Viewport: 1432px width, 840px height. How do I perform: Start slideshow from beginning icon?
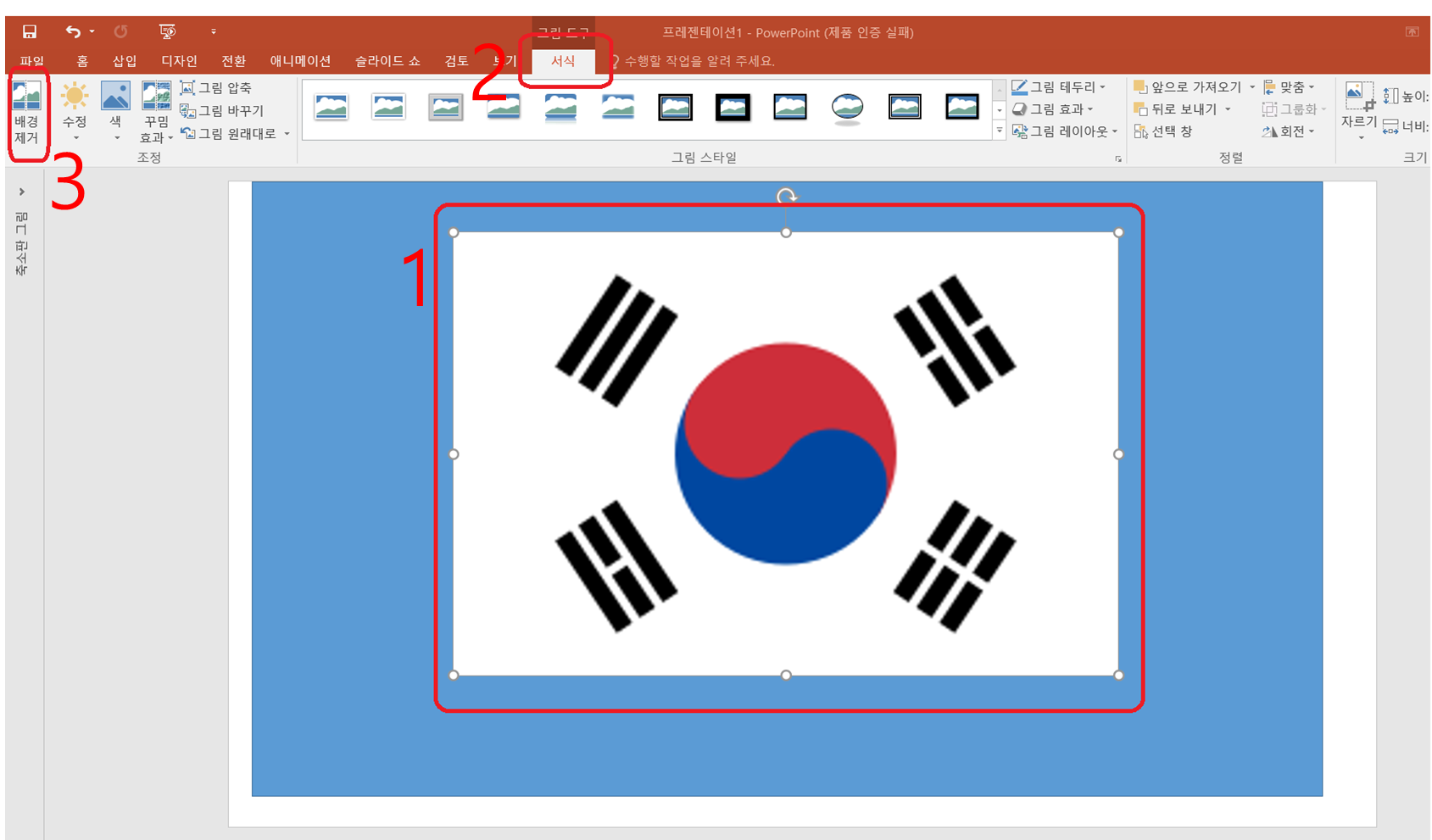(x=167, y=32)
